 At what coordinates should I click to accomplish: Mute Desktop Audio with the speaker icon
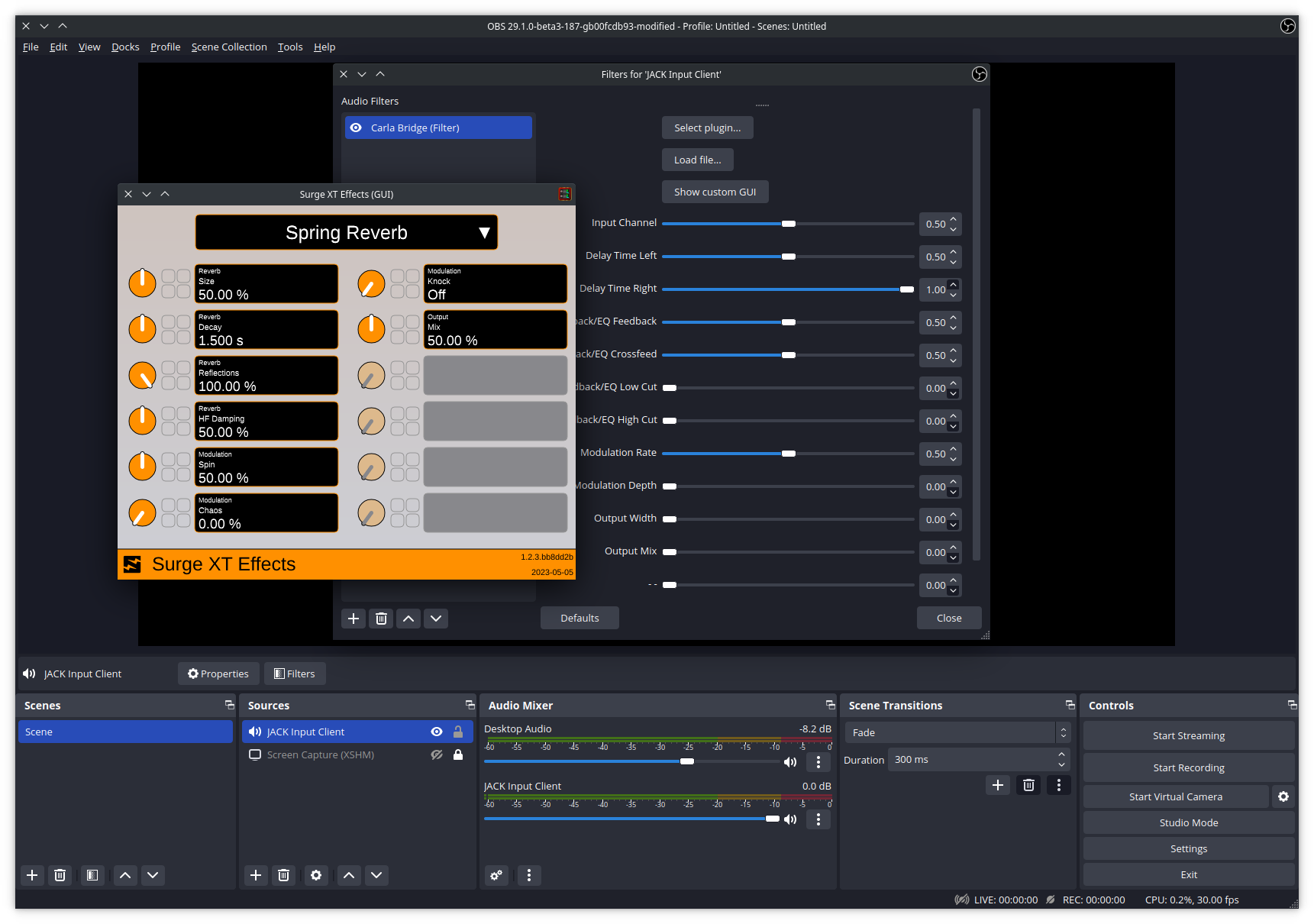tap(790, 761)
